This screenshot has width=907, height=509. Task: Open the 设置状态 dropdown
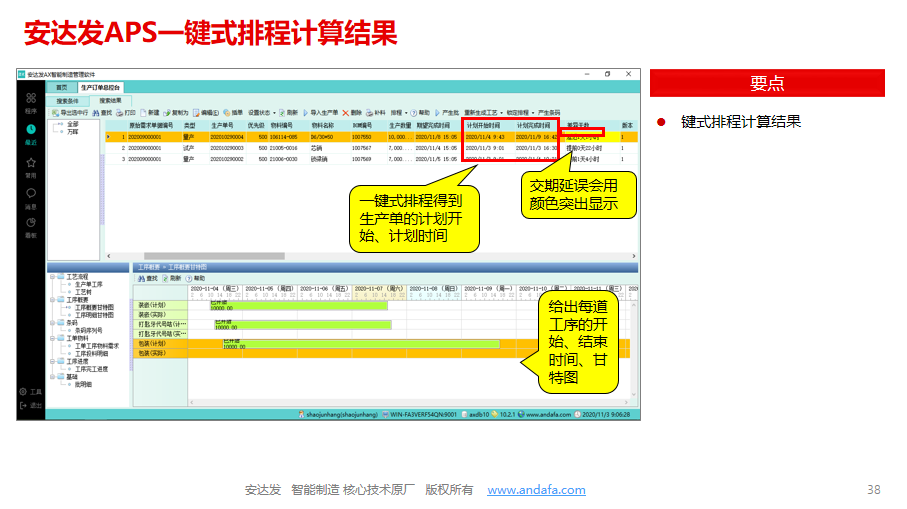pyautogui.click(x=261, y=113)
